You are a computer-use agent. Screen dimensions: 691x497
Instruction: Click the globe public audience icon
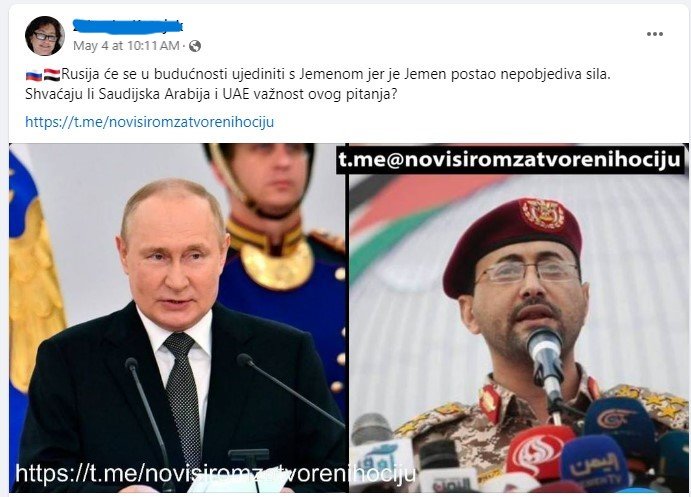click(x=195, y=46)
